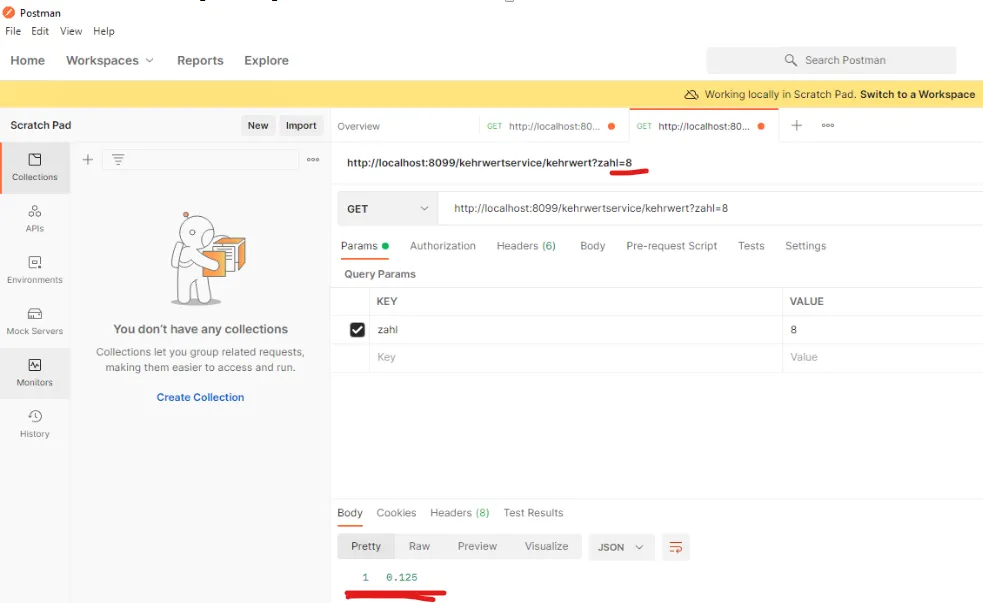Click the cloud-off scratch pad icon

point(691,95)
